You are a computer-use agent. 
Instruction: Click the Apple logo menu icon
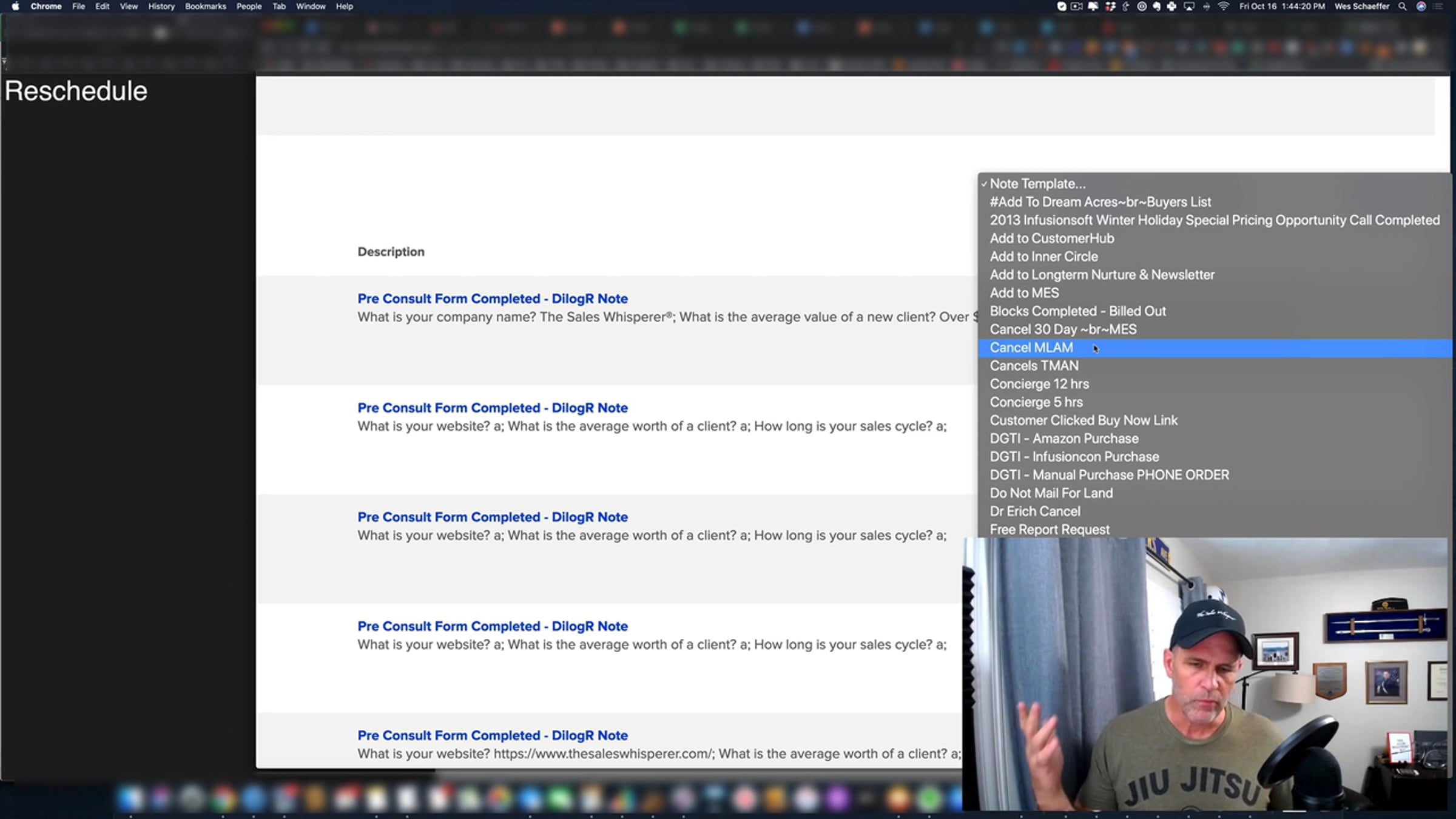[x=15, y=6]
